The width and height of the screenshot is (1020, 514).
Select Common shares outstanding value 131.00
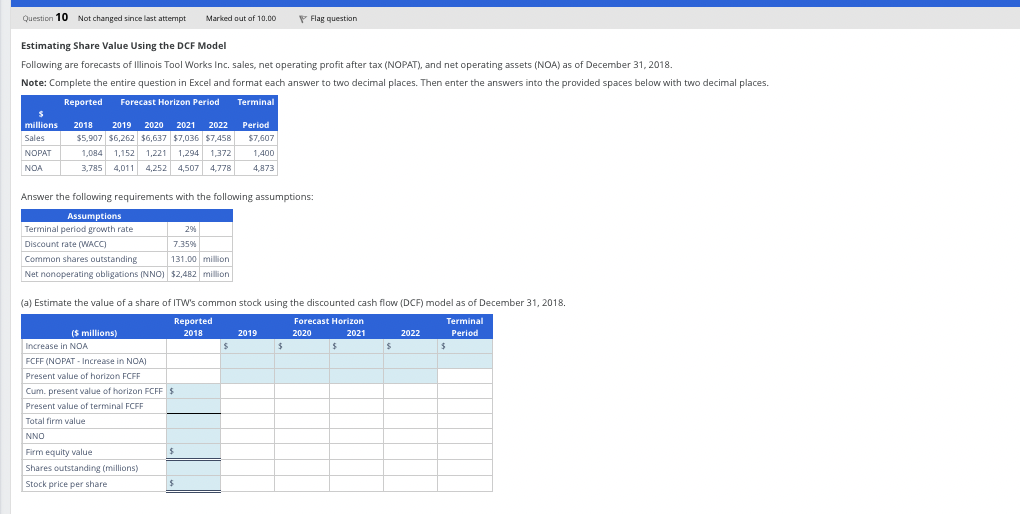click(185, 259)
